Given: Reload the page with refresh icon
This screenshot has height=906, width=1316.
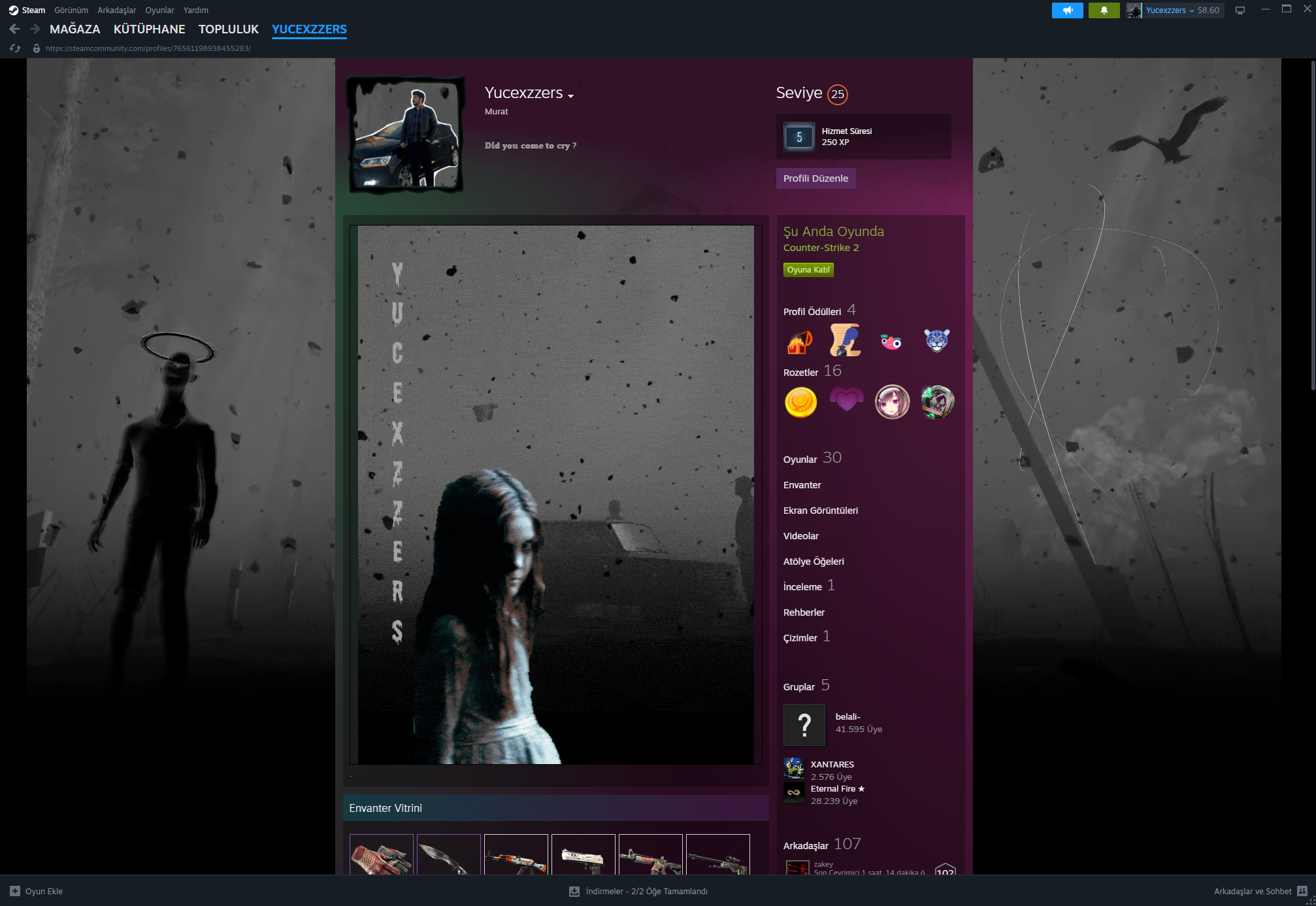Looking at the screenshot, I should click(x=15, y=48).
